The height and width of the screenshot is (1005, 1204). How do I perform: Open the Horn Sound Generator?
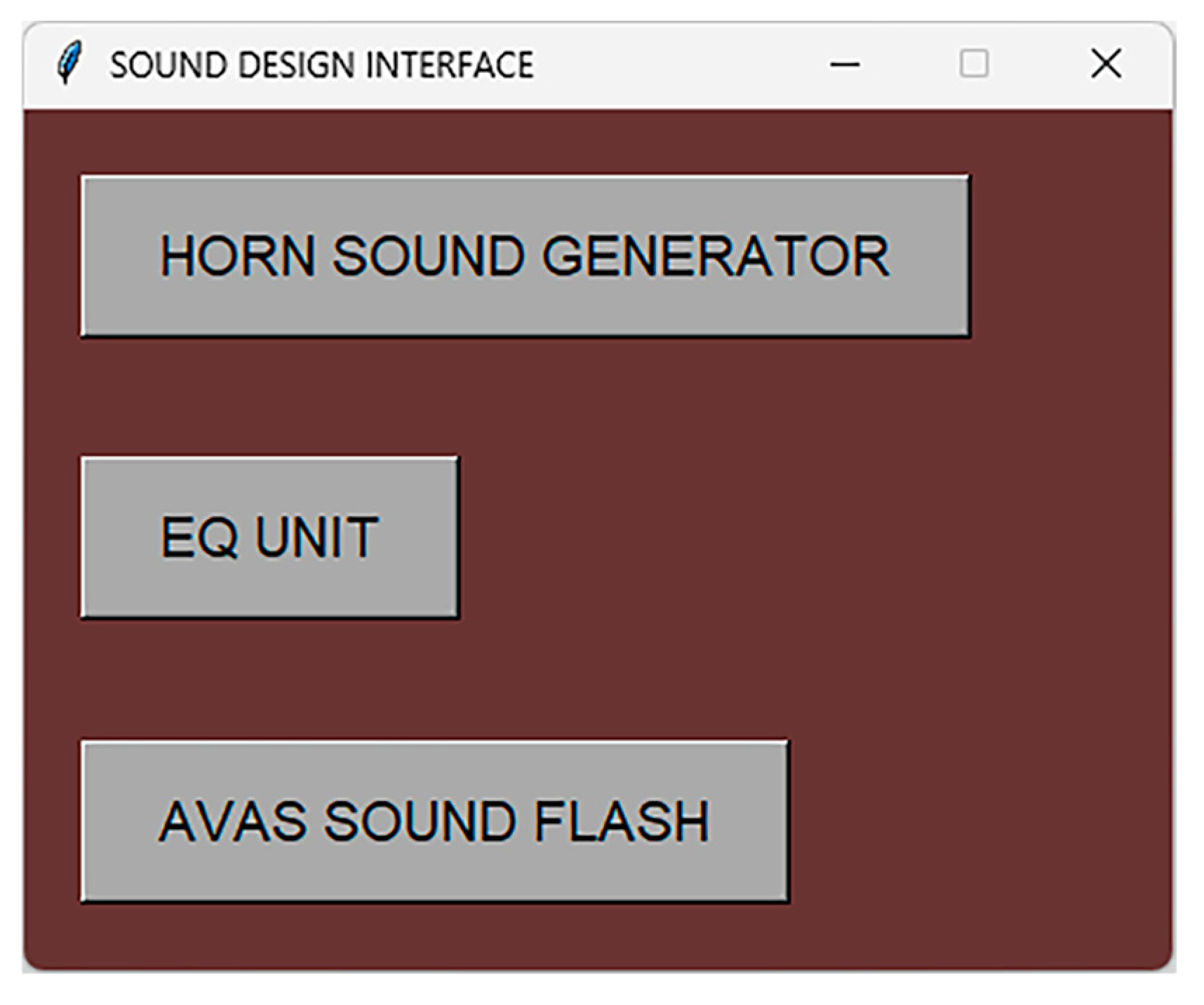pyautogui.click(x=525, y=256)
